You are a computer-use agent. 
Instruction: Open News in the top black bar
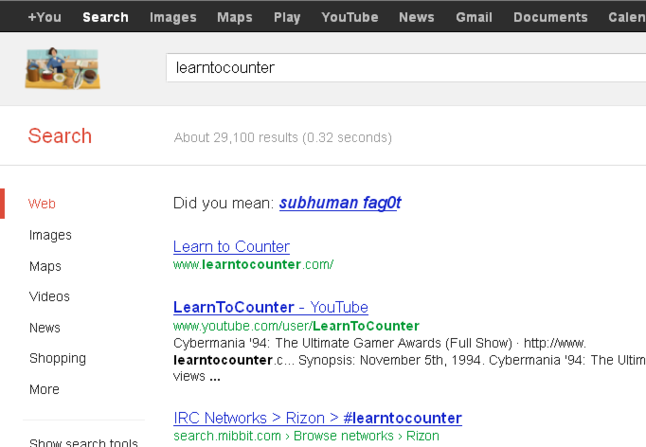(417, 17)
